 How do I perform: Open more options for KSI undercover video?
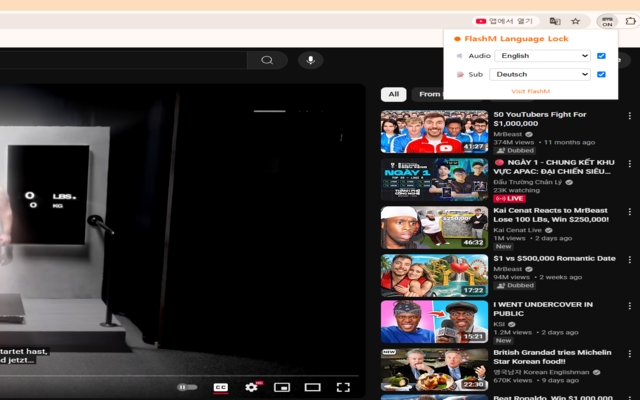629,306
